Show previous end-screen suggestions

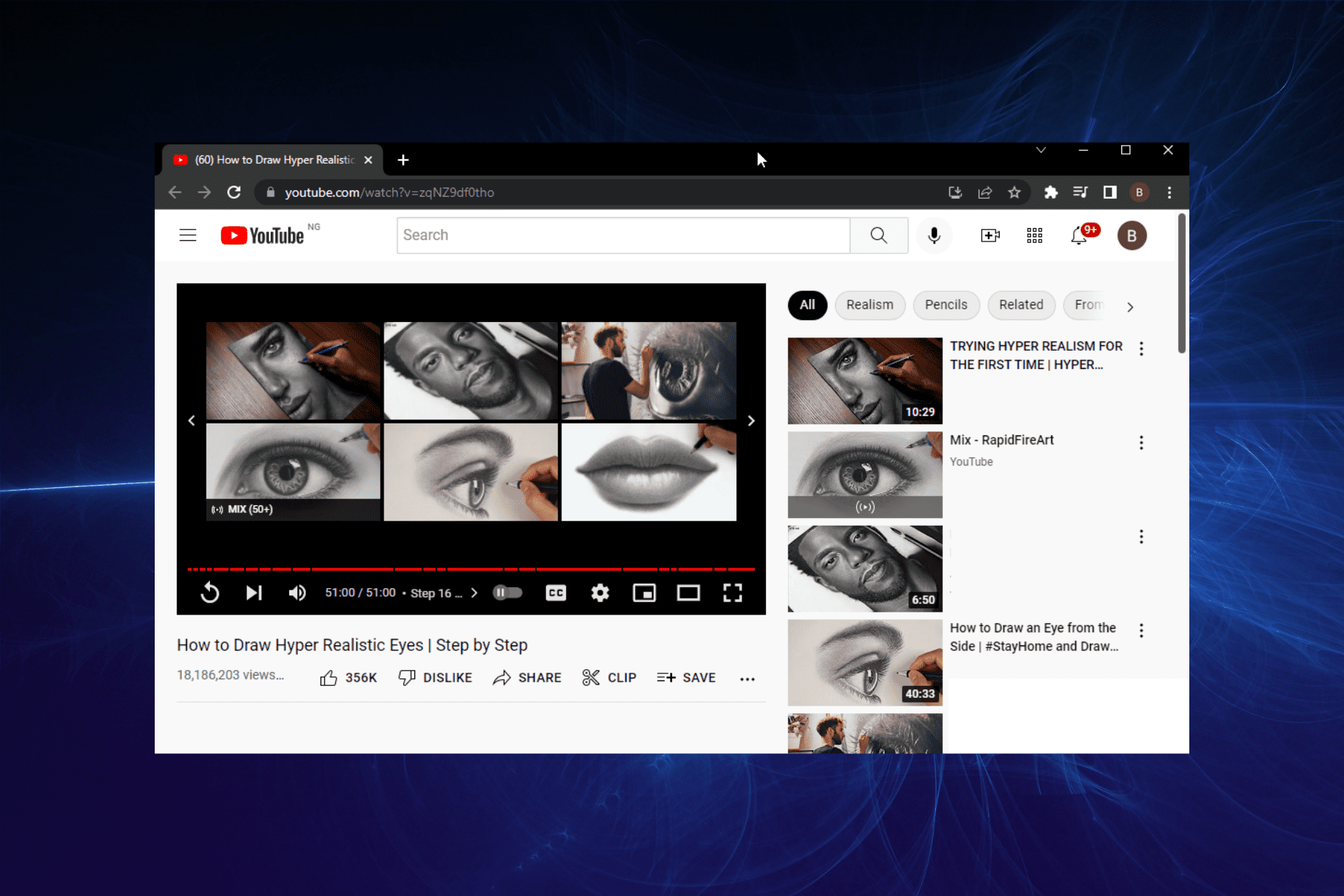[x=192, y=421]
